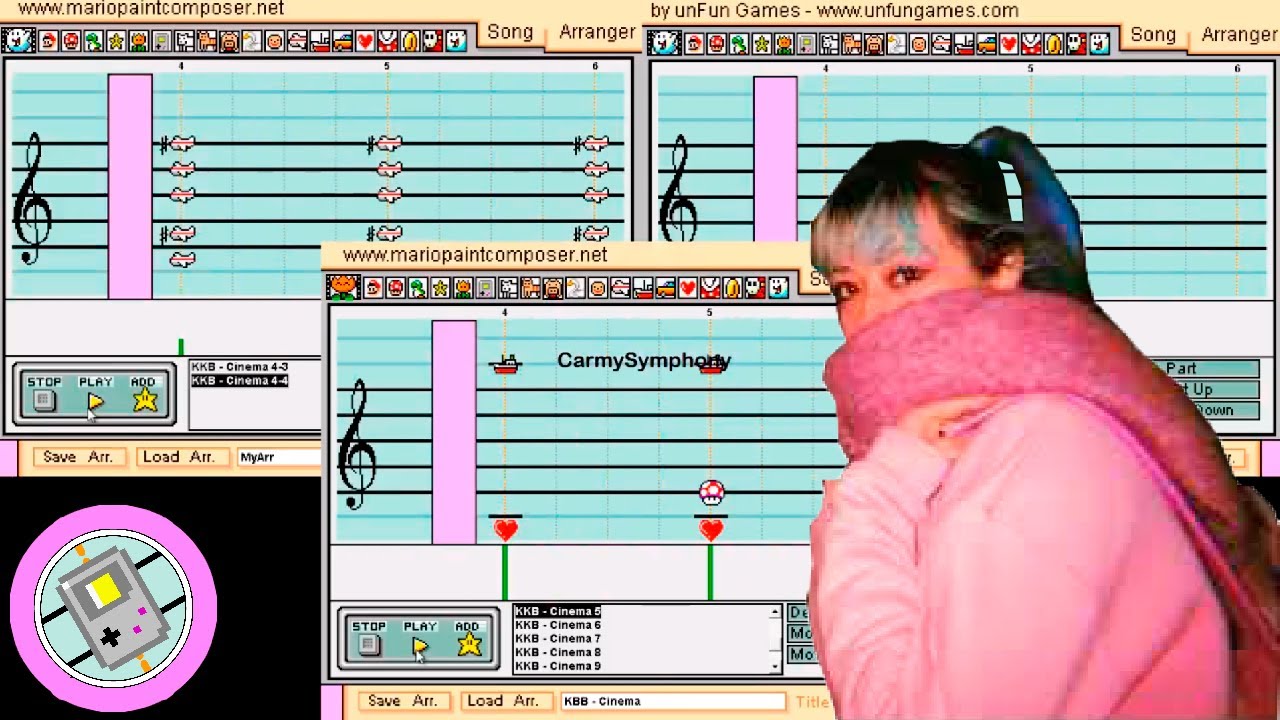Open the Arranger tab in the top-right window
Image resolution: width=1280 pixels, height=720 pixels.
tap(1239, 34)
